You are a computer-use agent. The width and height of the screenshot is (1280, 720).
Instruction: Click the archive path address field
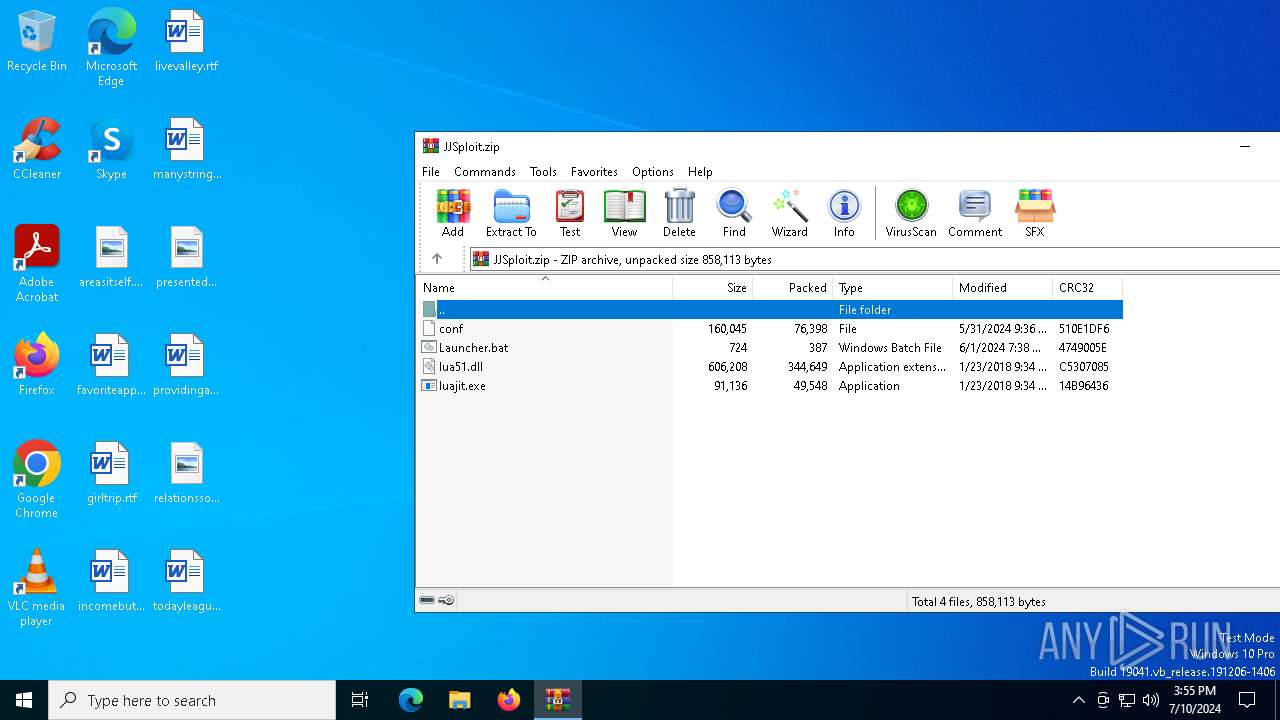click(x=875, y=259)
